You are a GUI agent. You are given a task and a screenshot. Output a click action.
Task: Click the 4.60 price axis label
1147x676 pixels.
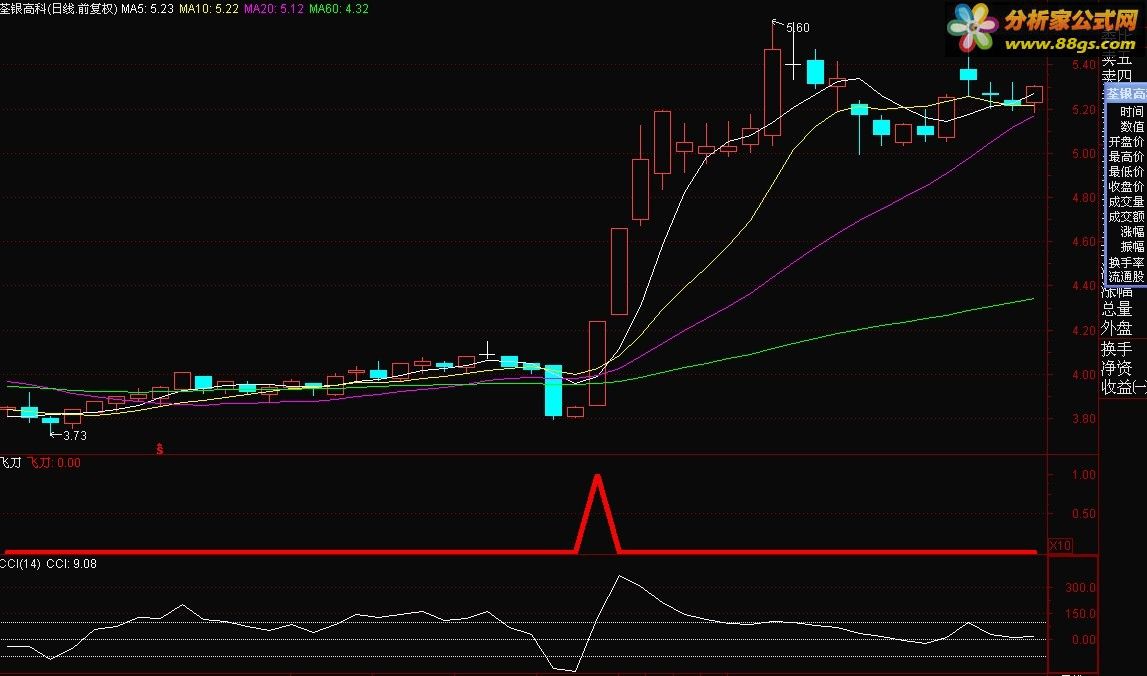point(1084,241)
